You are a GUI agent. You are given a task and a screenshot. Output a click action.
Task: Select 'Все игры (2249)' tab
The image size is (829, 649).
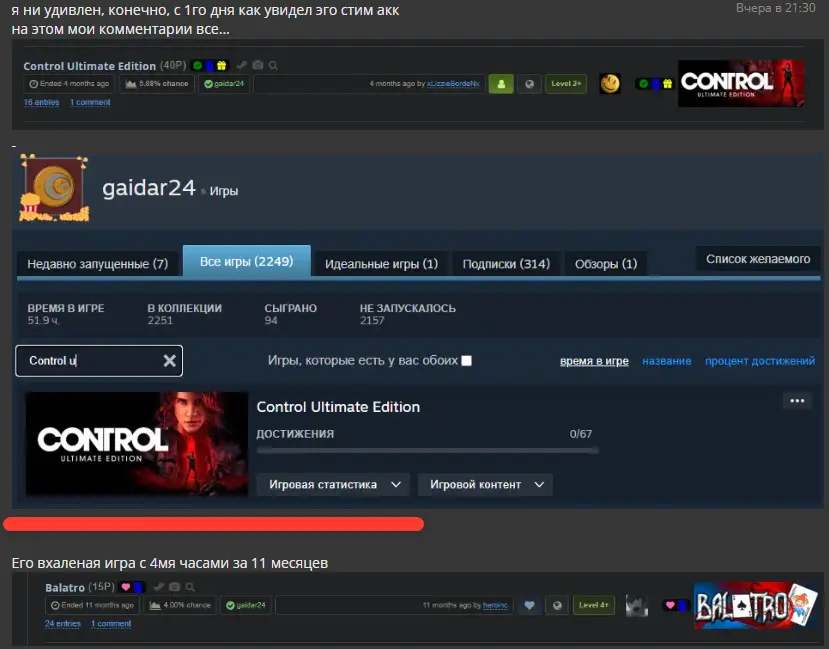[x=246, y=261]
